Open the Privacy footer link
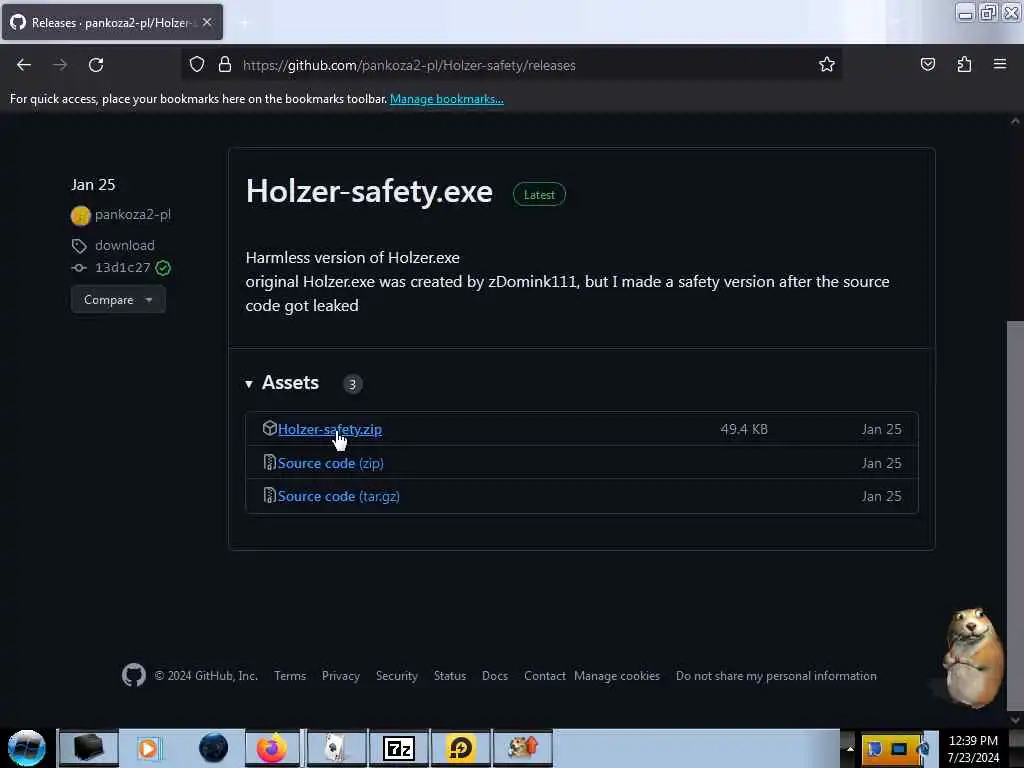The width and height of the screenshot is (1024, 768). [x=341, y=676]
